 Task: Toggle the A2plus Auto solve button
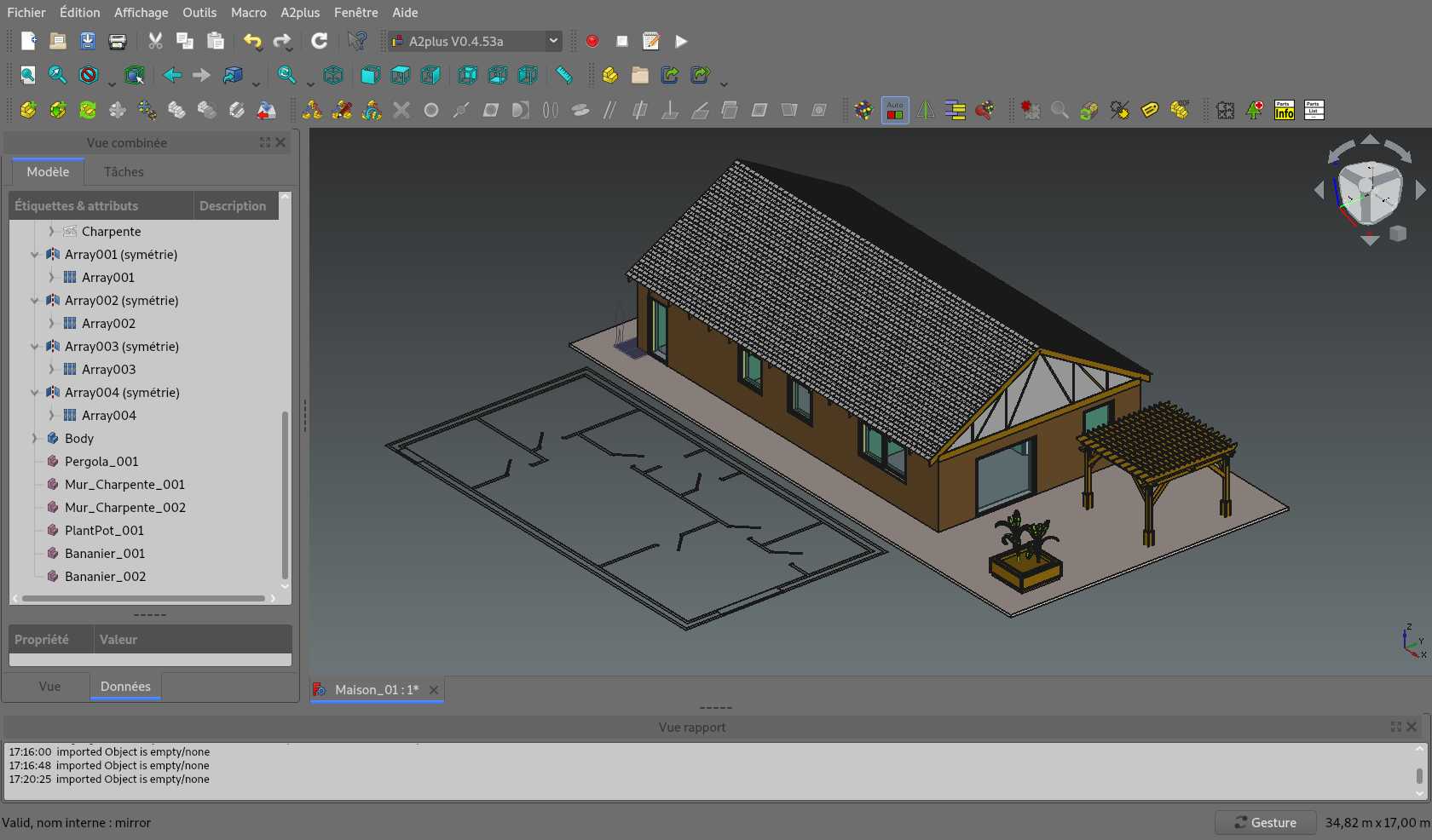click(x=895, y=110)
